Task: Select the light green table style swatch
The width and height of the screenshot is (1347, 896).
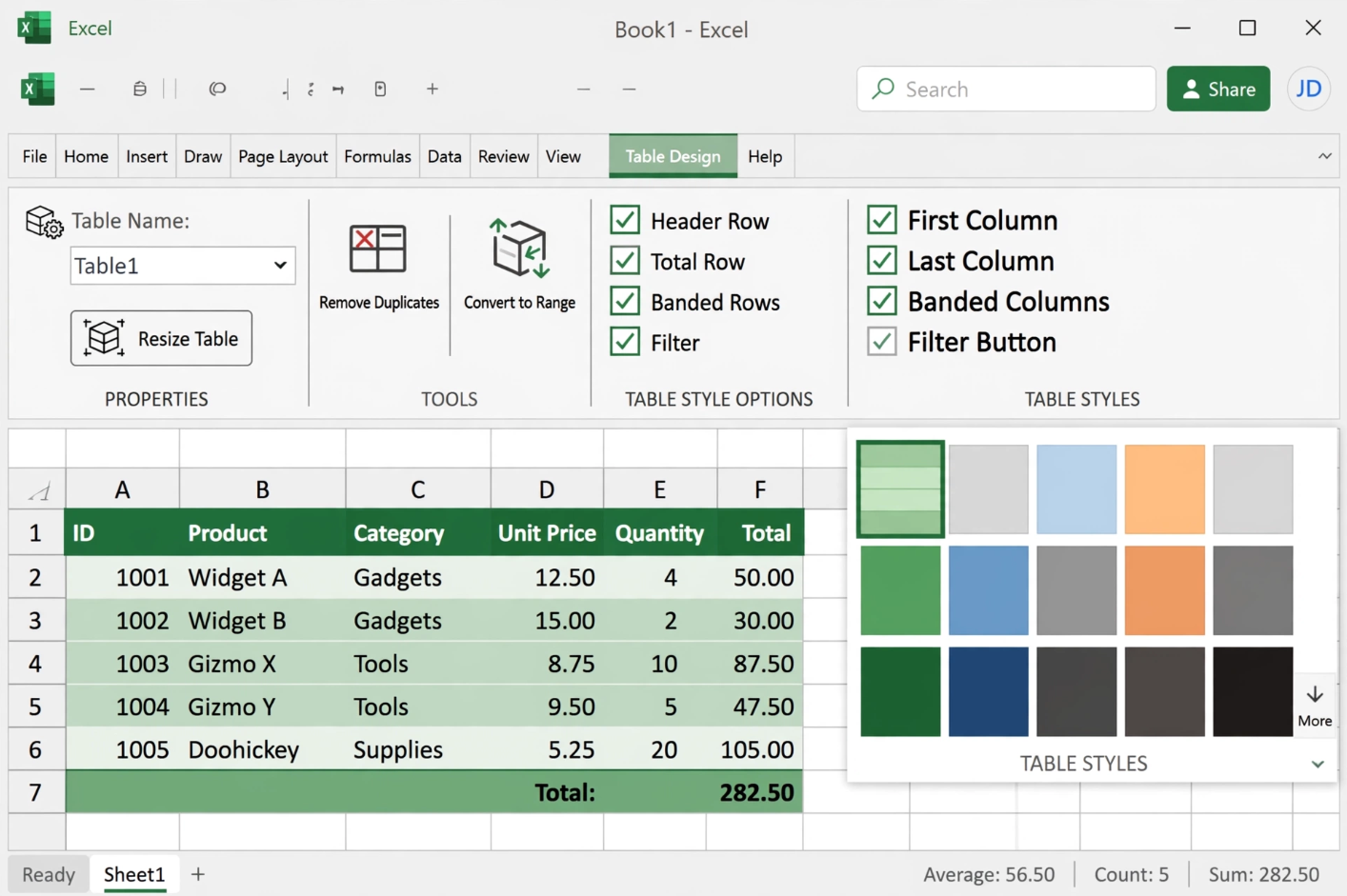Action: coord(900,488)
